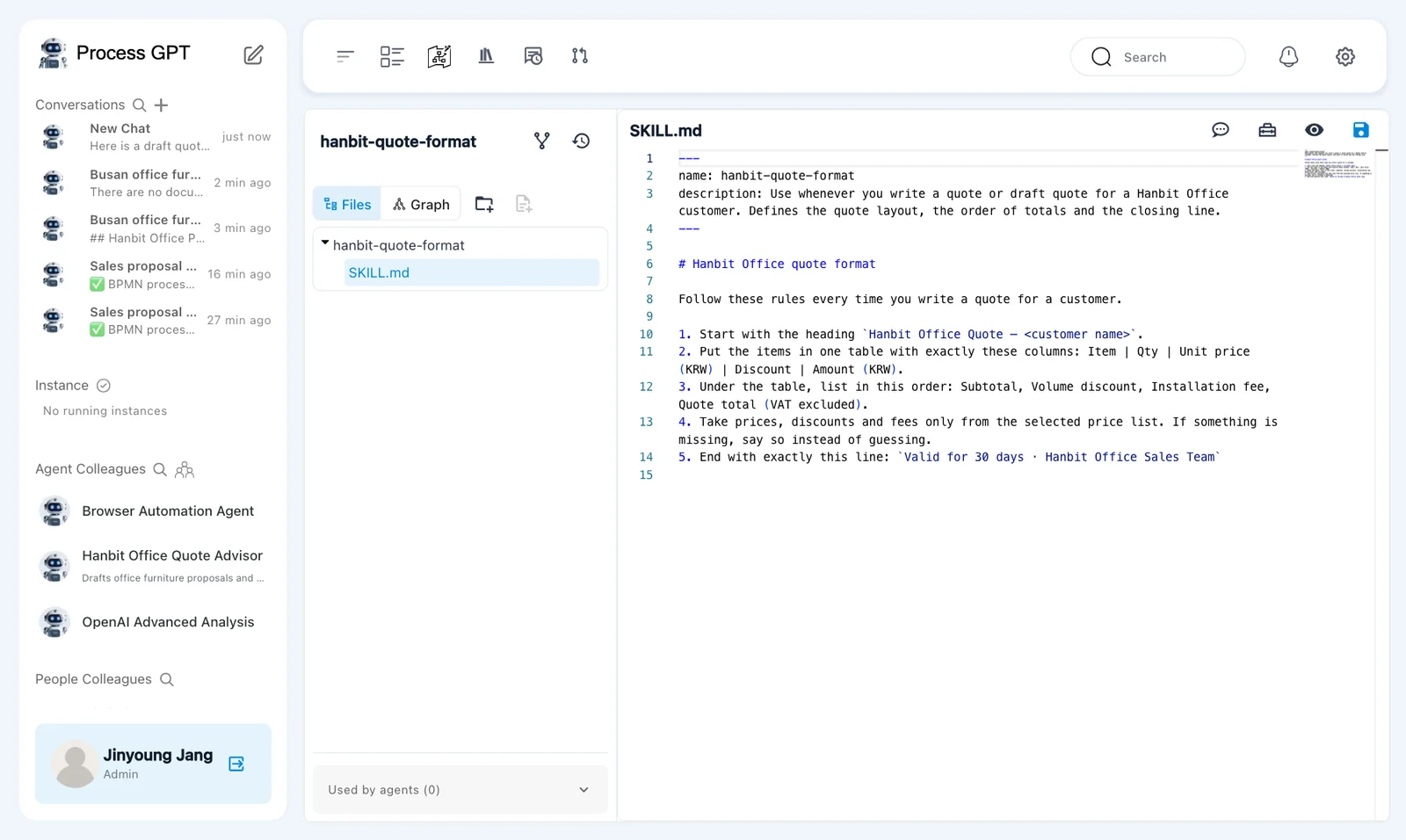
Task: Switch to the Files tab
Action: coord(348,204)
